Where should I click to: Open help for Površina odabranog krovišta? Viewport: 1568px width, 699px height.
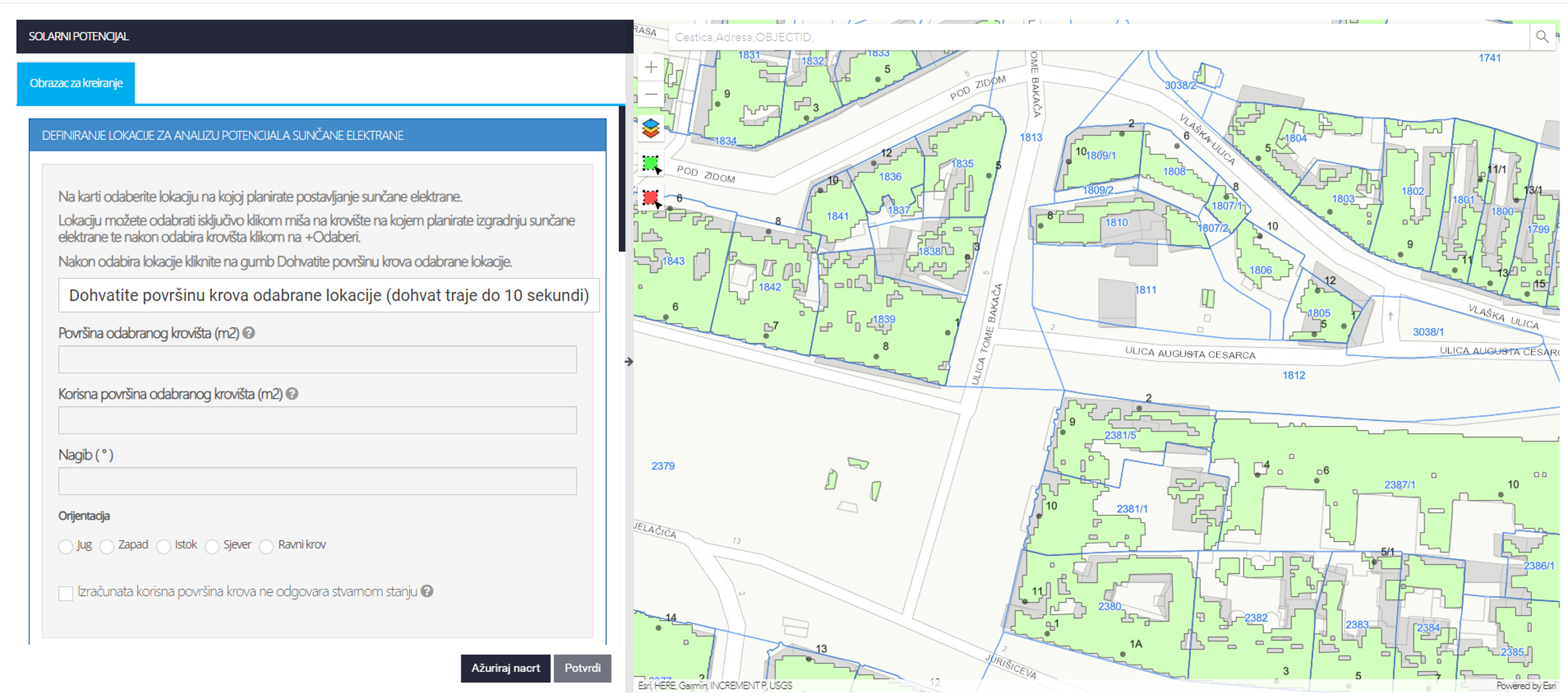pos(249,333)
